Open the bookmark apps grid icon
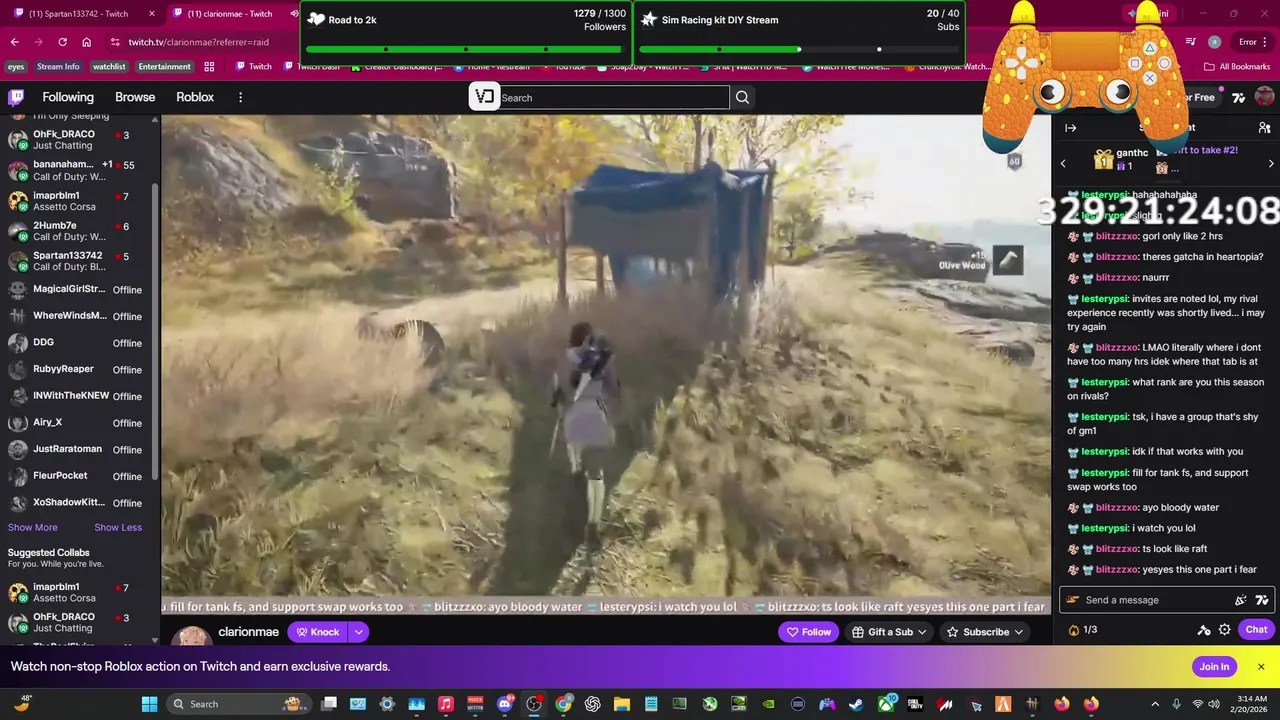This screenshot has height=720, width=1280. coord(209,67)
